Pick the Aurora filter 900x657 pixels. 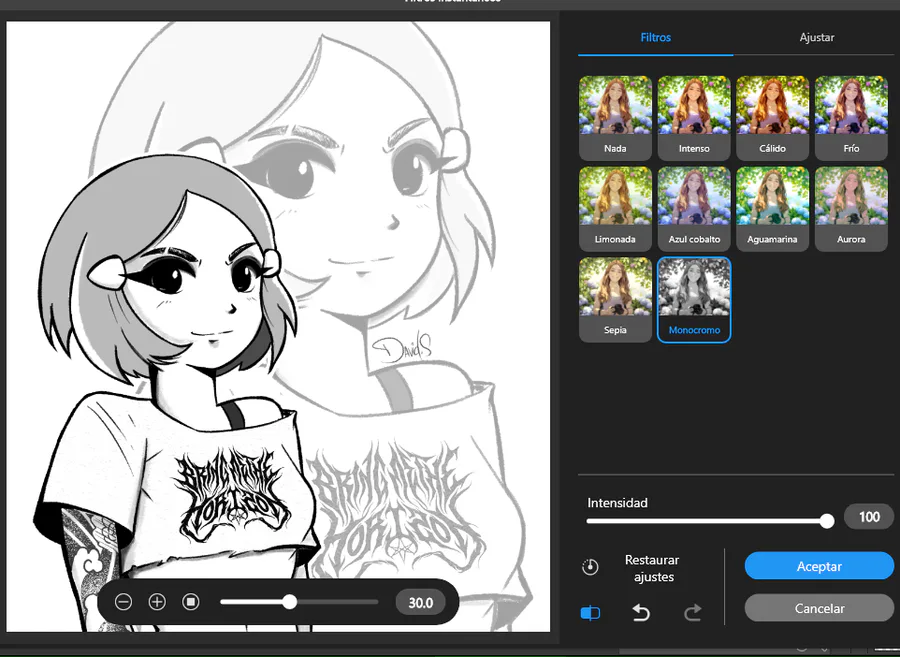click(x=851, y=209)
